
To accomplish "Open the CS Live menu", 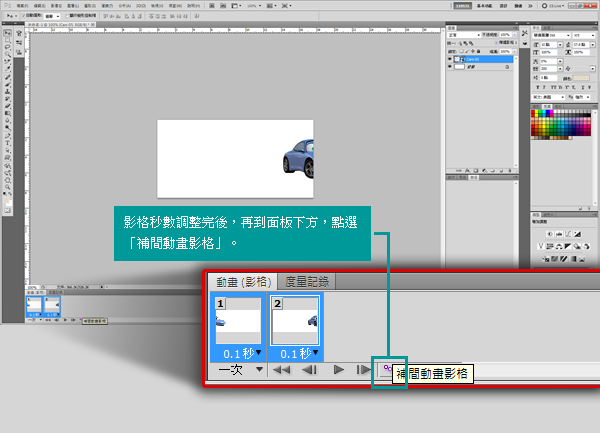I will pos(553,6).
